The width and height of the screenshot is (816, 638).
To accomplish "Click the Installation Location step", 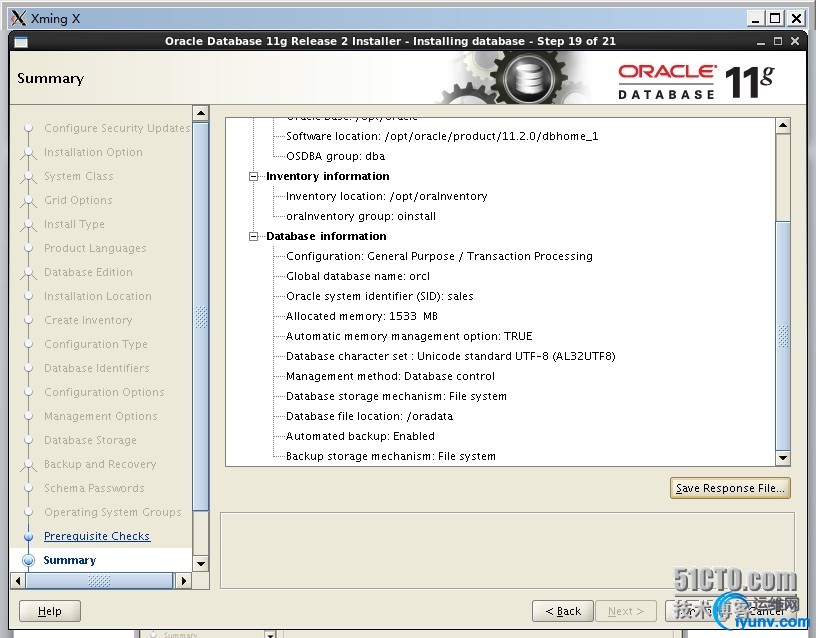I will point(98,296).
